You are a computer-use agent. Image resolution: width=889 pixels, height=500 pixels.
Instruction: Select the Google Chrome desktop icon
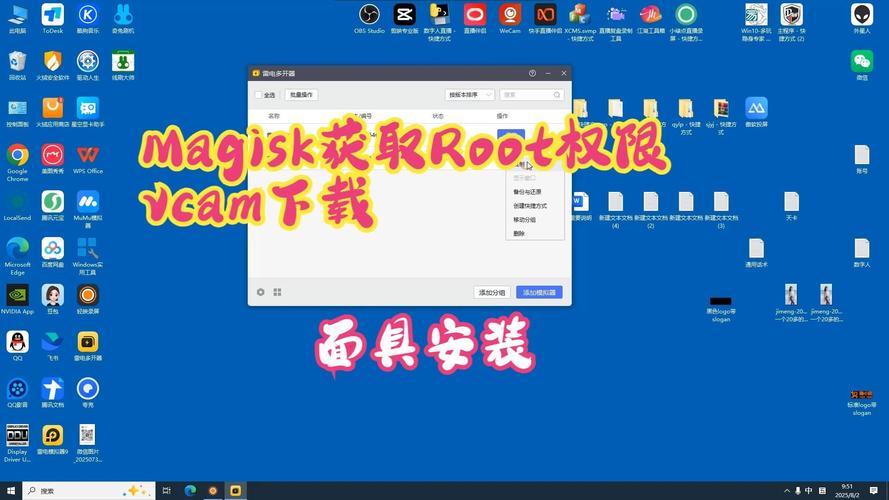coord(18,163)
